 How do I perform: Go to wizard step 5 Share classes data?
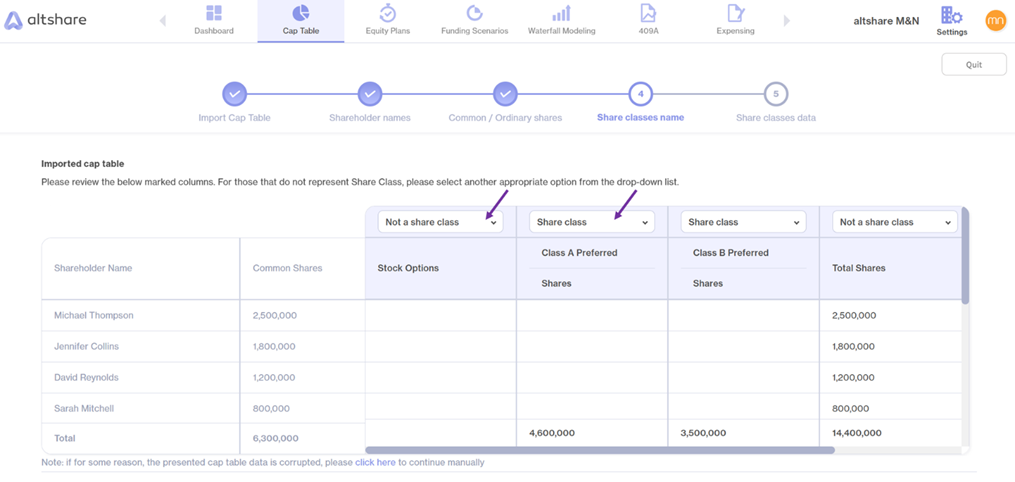(x=775, y=94)
